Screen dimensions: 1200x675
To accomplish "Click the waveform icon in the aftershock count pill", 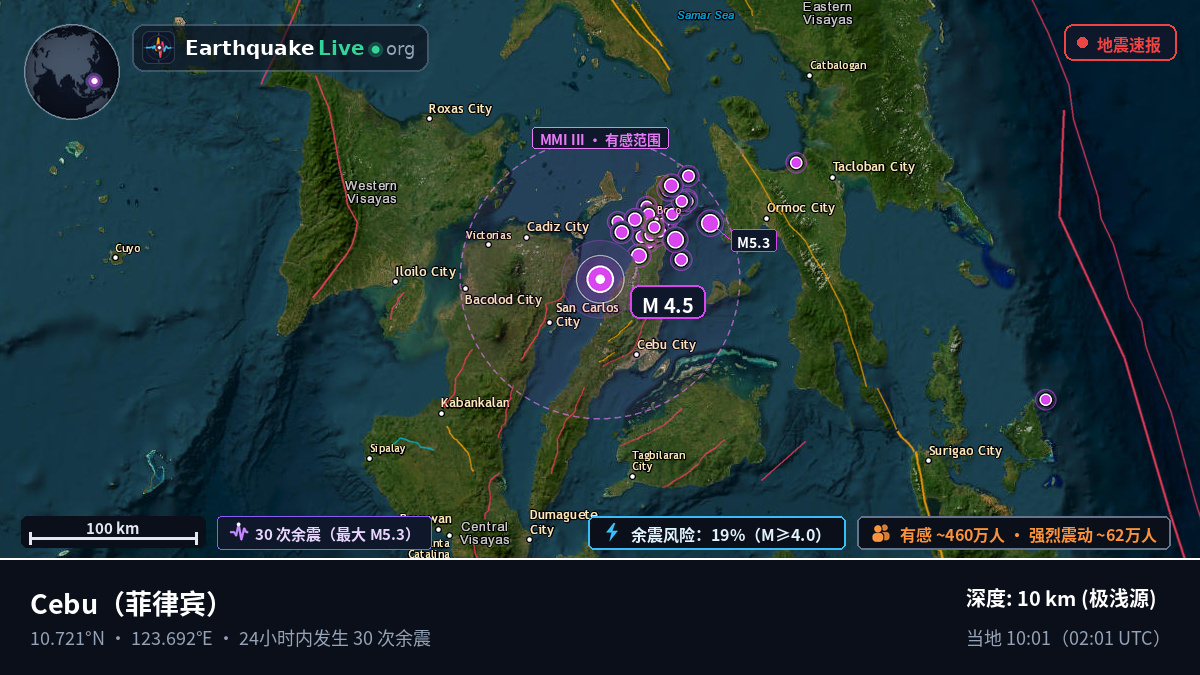I will (238, 533).
